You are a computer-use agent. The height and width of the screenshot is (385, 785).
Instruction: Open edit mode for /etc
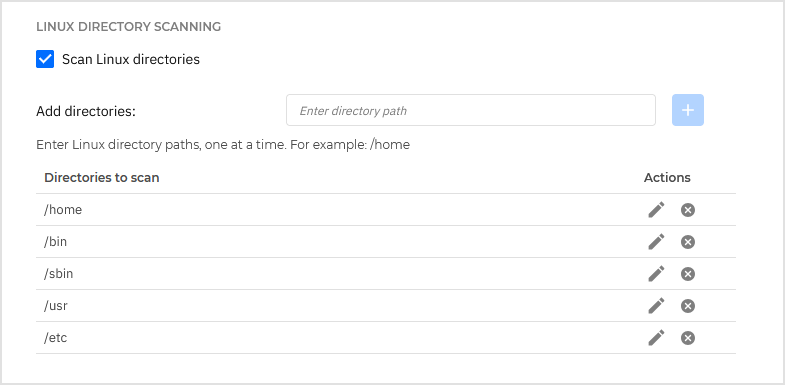click(656, 338)
